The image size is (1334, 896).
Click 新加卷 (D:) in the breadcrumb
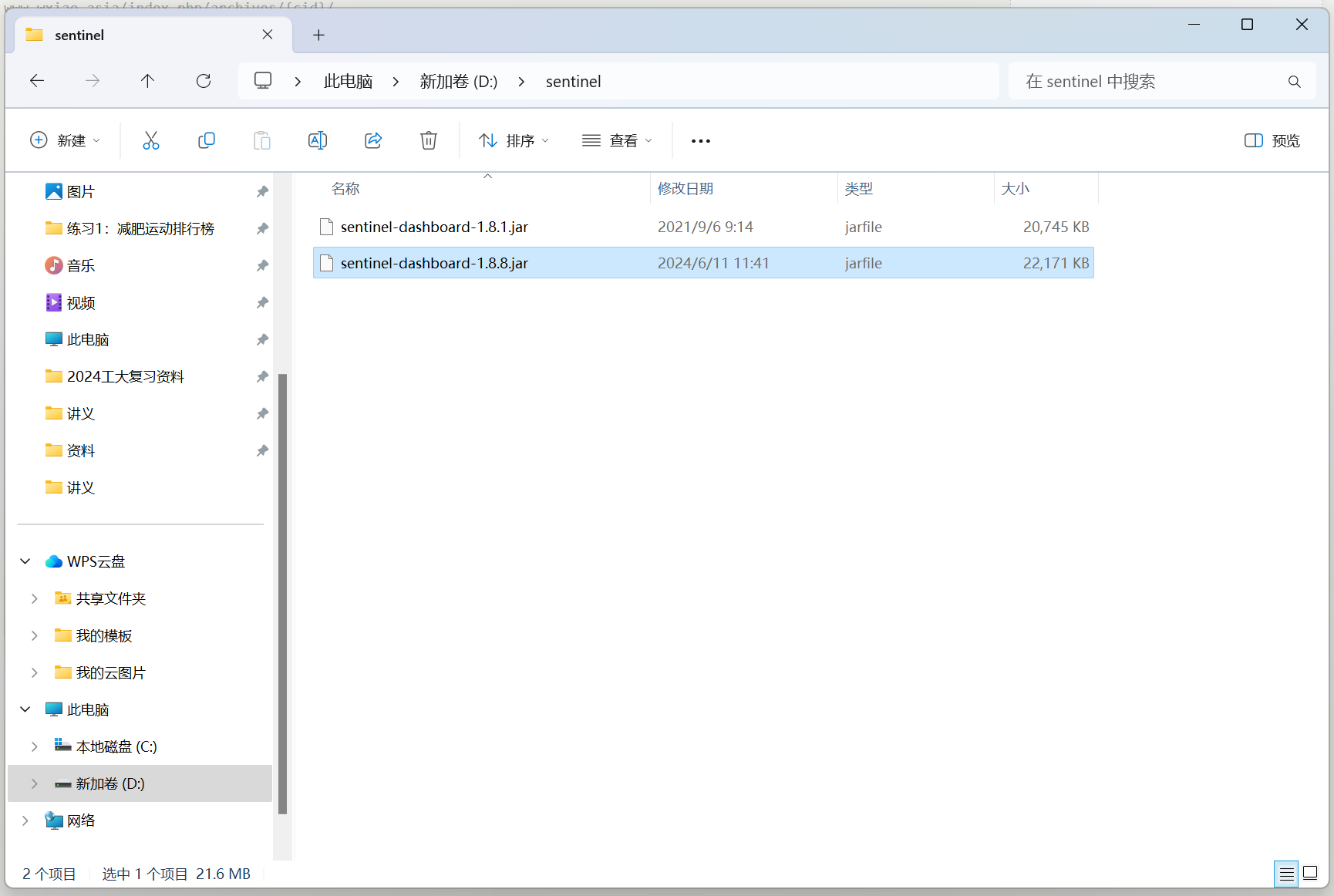coord(458,82)
